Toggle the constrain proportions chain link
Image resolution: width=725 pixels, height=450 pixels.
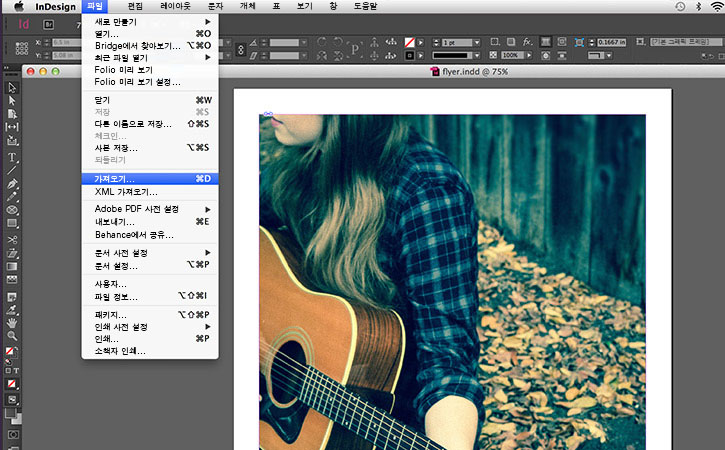click(x=240, y=49)
